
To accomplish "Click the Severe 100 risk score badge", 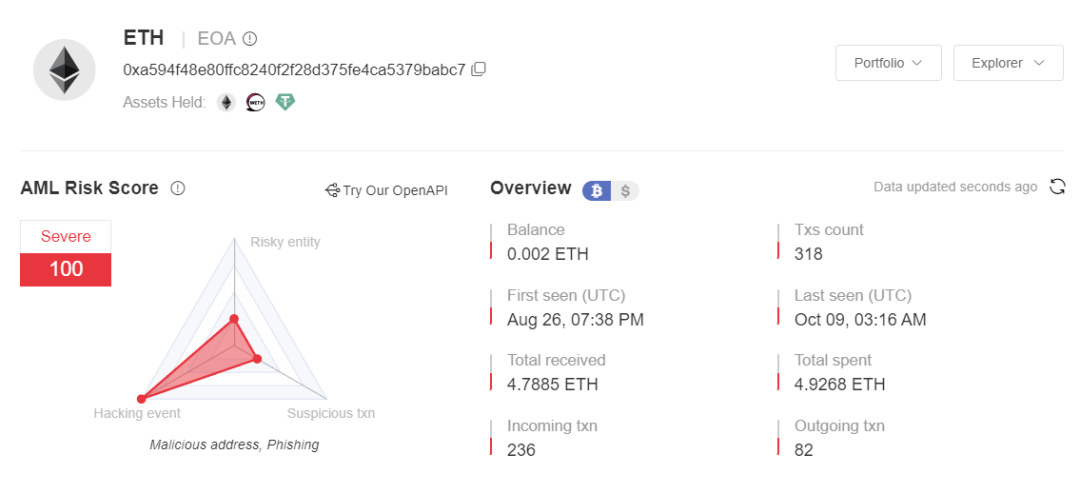I will 65,253.
